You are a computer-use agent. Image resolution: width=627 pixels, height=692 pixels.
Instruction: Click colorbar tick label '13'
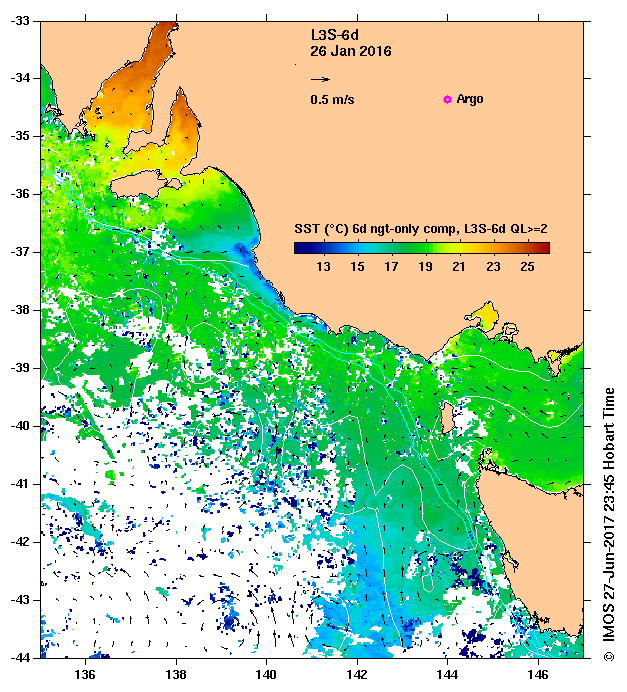pyautogui.click(x=323, y=267)
